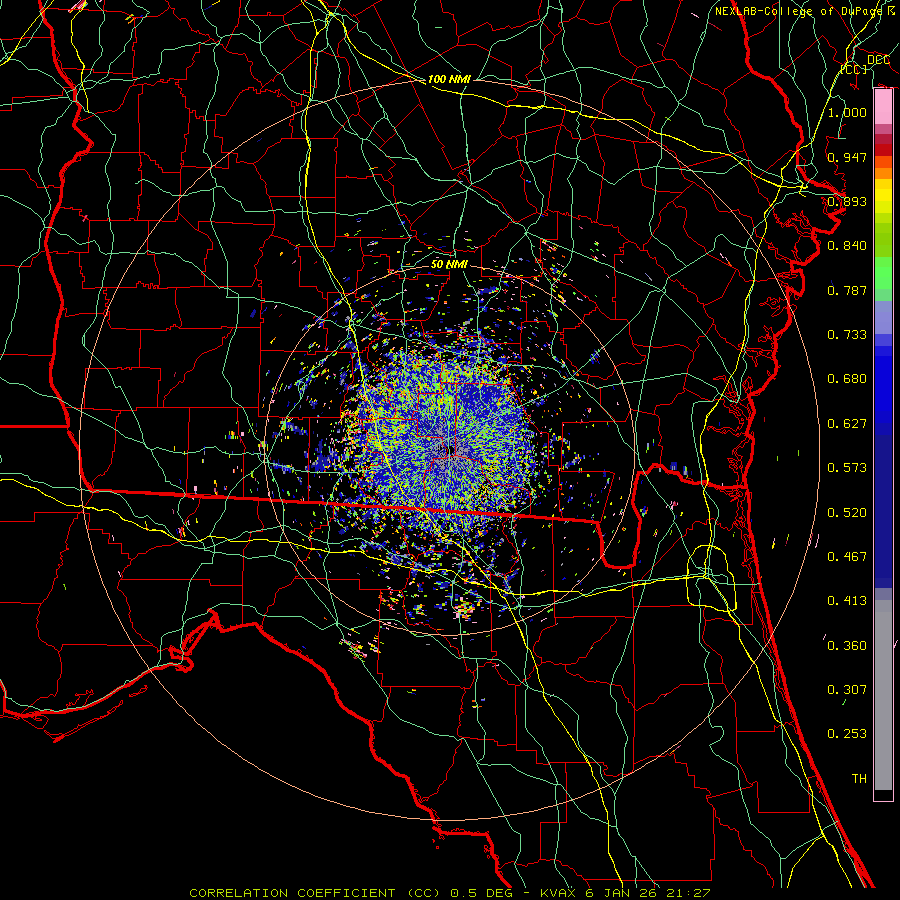
Task: Click the 0.467 legend value
Action: [x=847, y=557]
